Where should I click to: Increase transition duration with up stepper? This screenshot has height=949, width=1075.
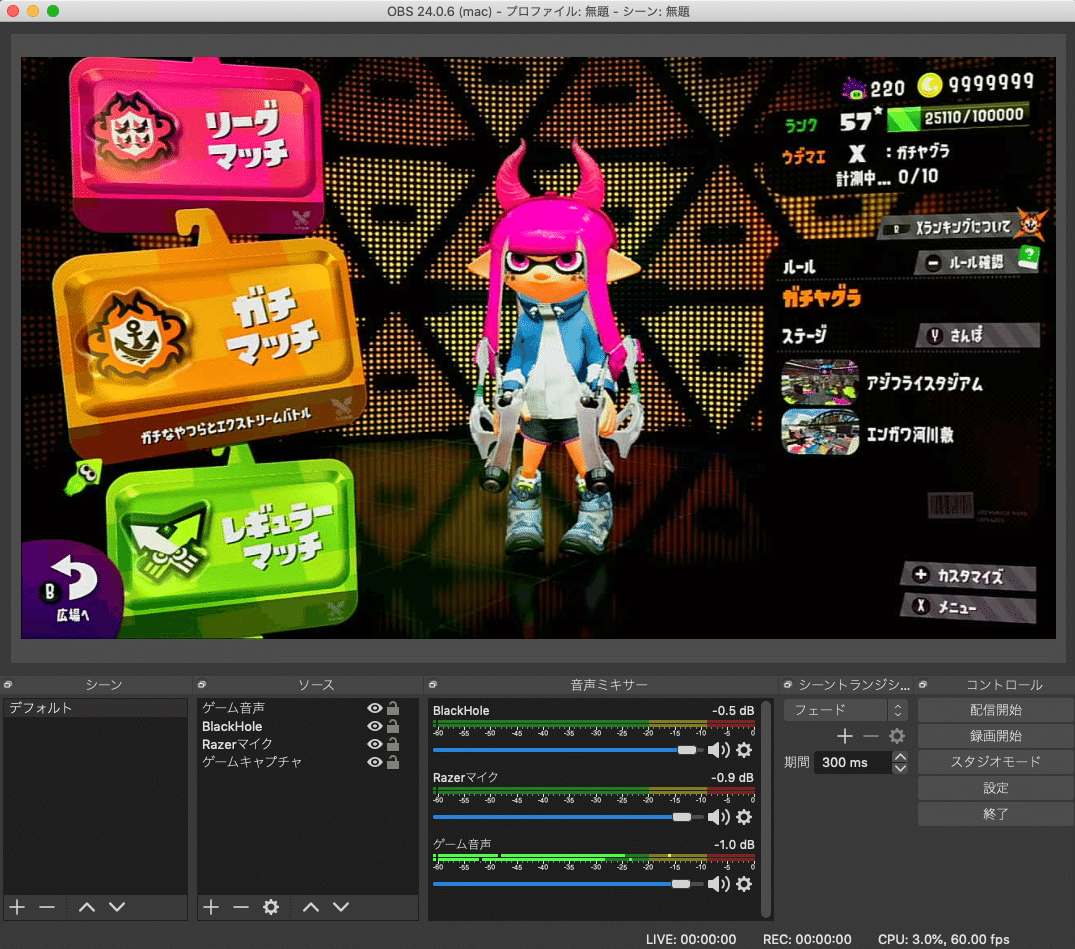[900, 756]
